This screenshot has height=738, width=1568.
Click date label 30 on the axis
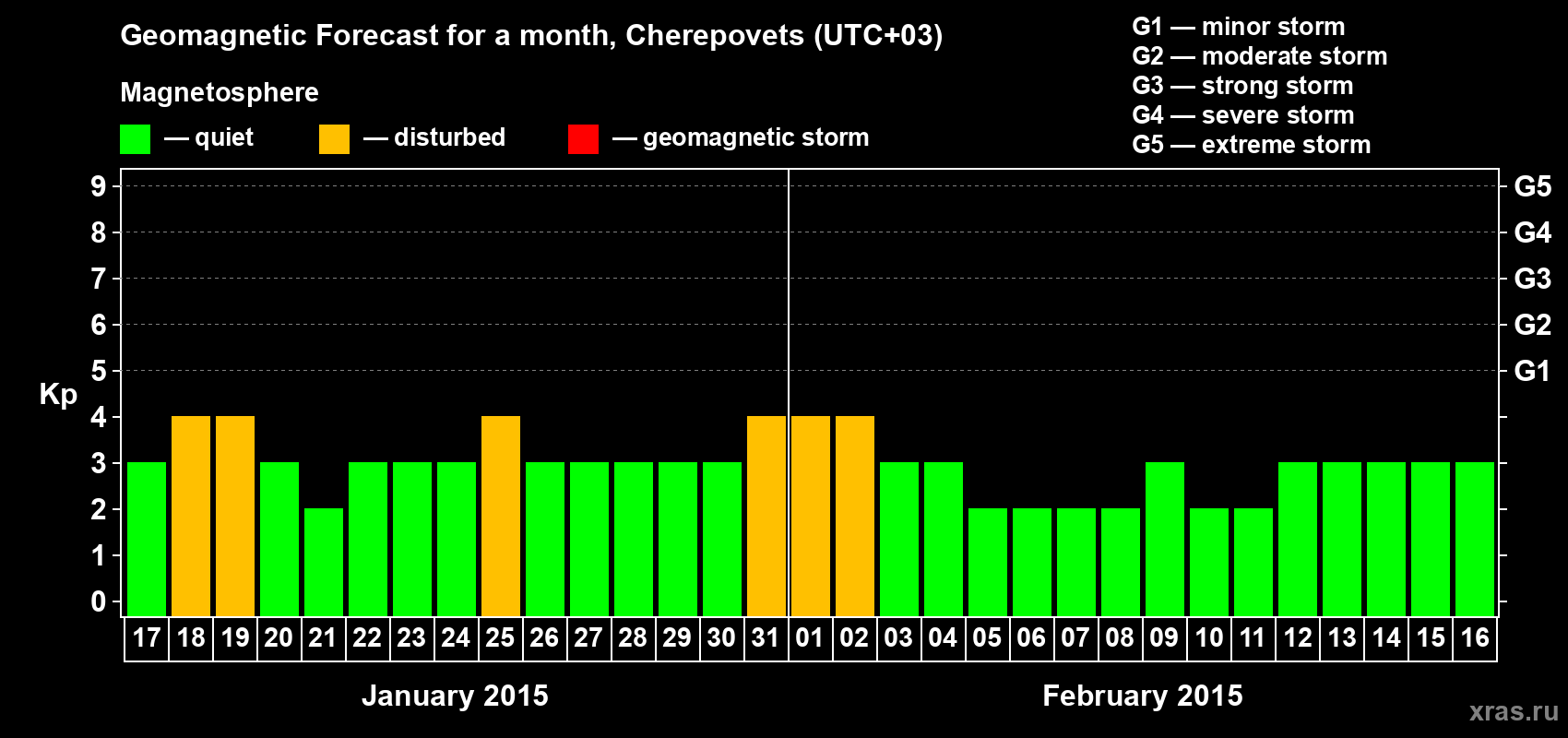pyautogui.click(x=721, y=638)
